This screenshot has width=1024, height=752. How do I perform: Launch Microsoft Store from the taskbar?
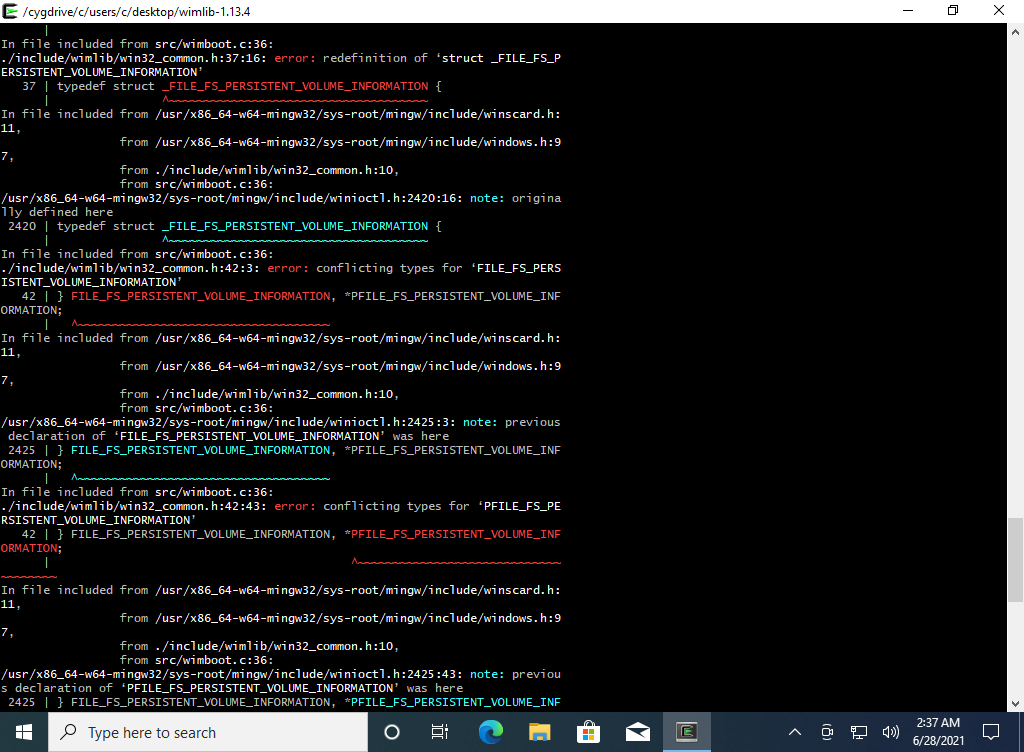coord(588,732)
